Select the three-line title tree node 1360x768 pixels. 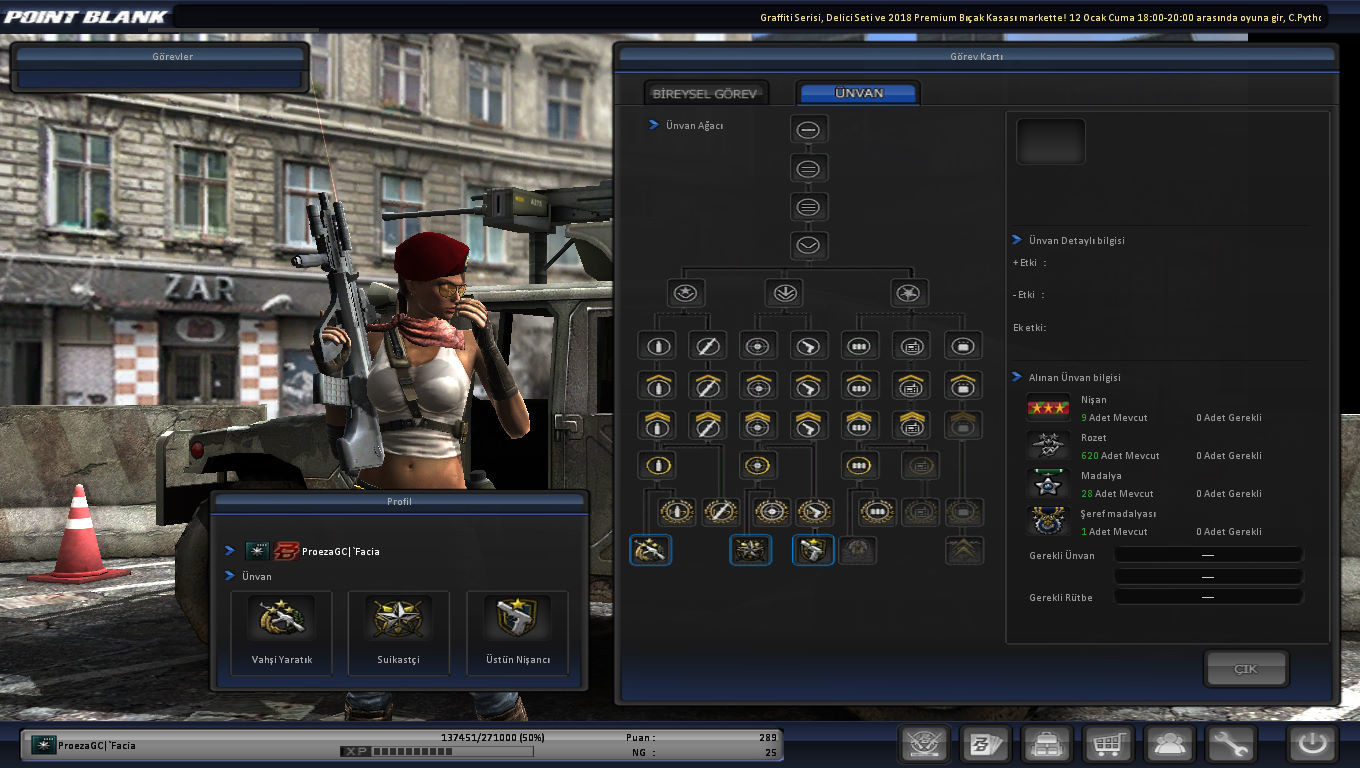tap(809, 207)
